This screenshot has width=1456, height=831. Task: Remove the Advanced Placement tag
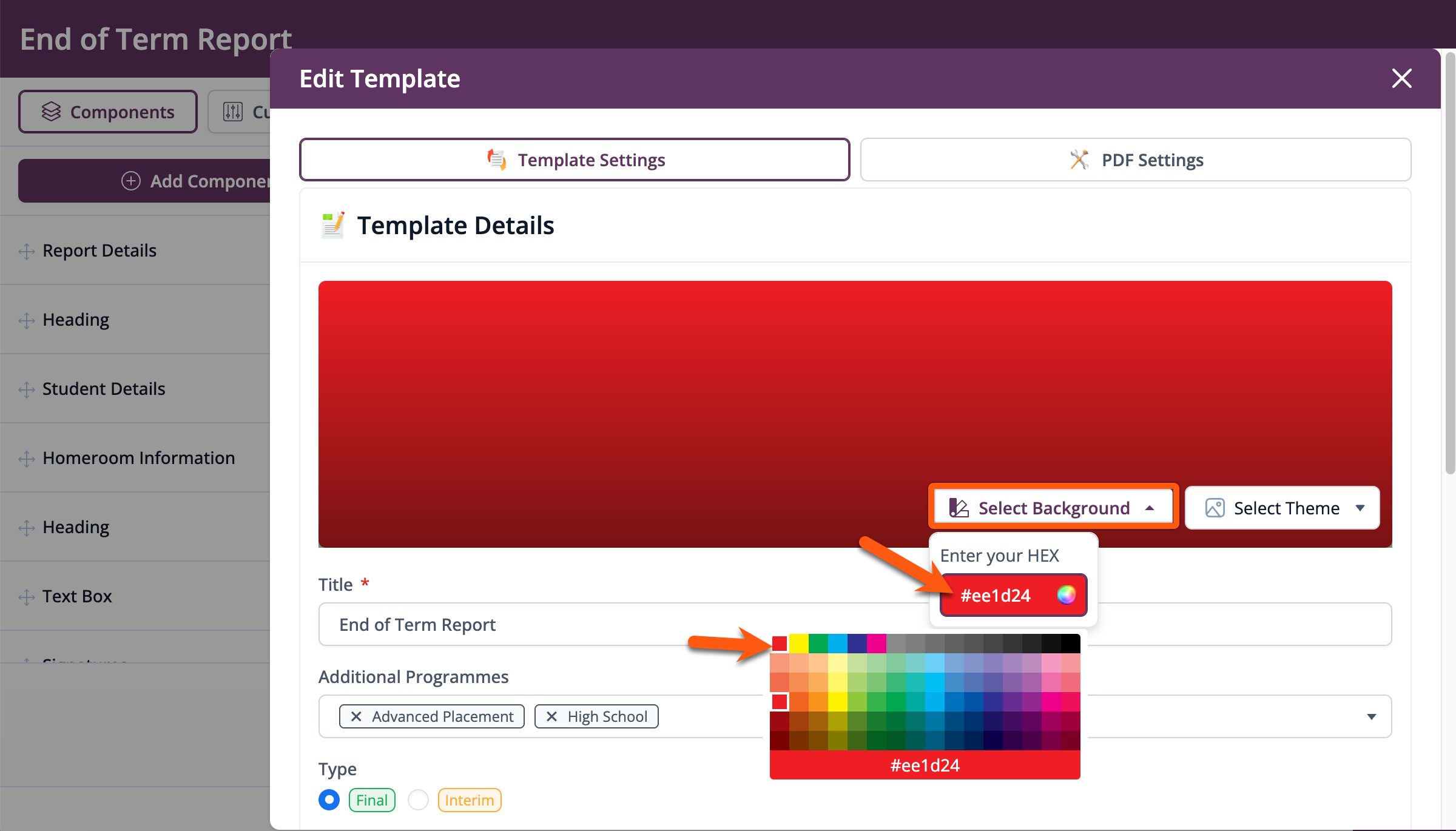point(357,716)
